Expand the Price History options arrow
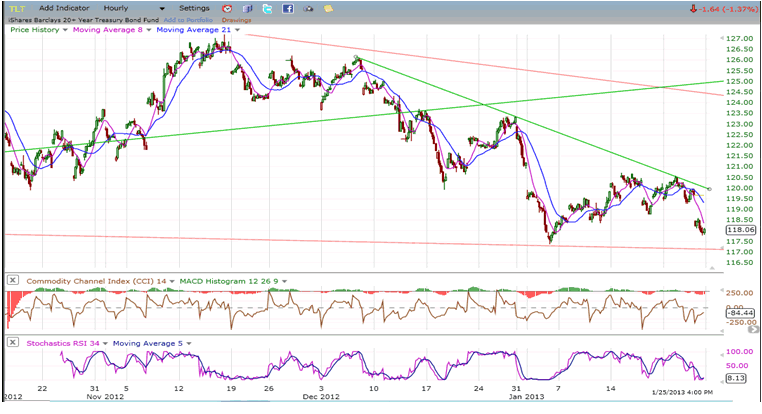The image size is (762, 414). [x=65, y=30]
